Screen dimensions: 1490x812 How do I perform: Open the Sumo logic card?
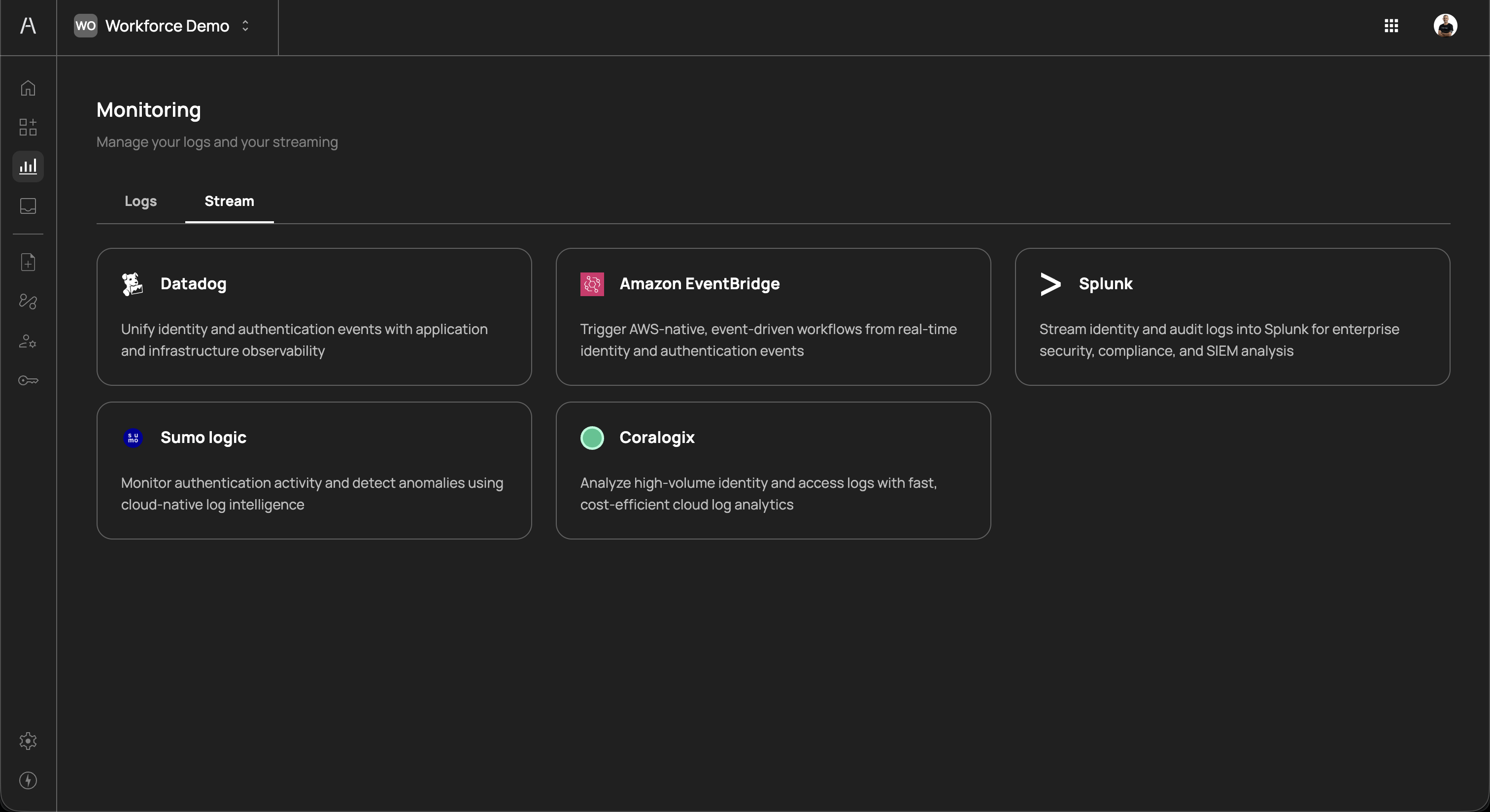pos(314,470)
